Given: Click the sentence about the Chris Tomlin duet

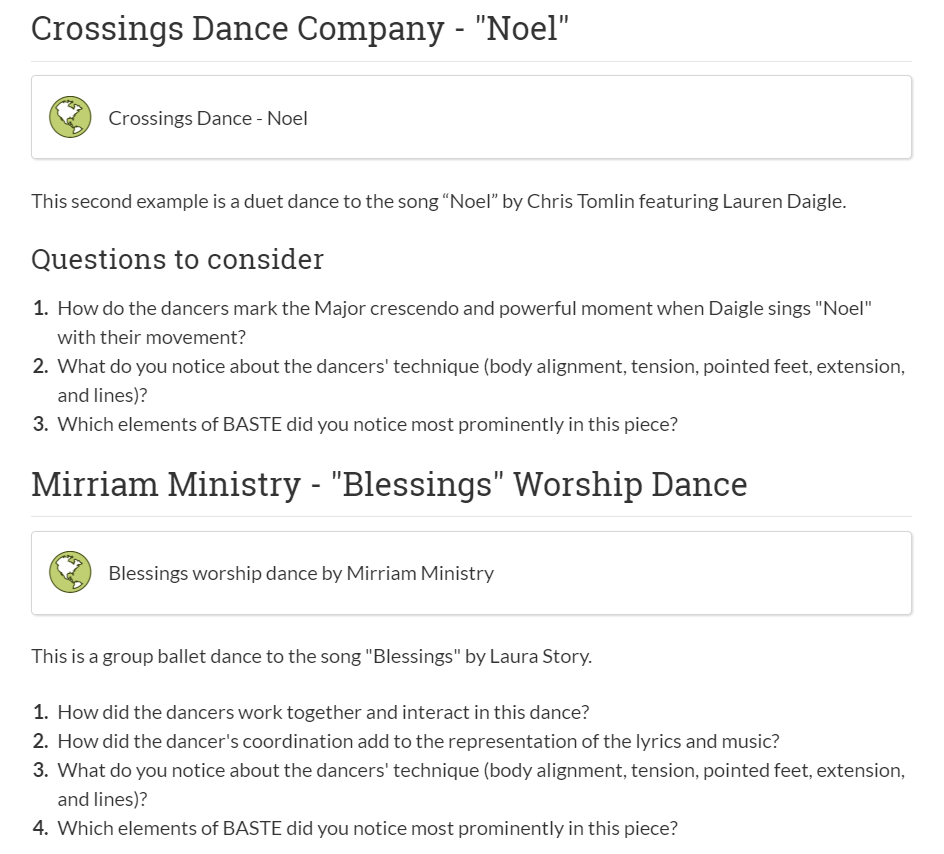Looking at the screenshot, I should 439,201.
